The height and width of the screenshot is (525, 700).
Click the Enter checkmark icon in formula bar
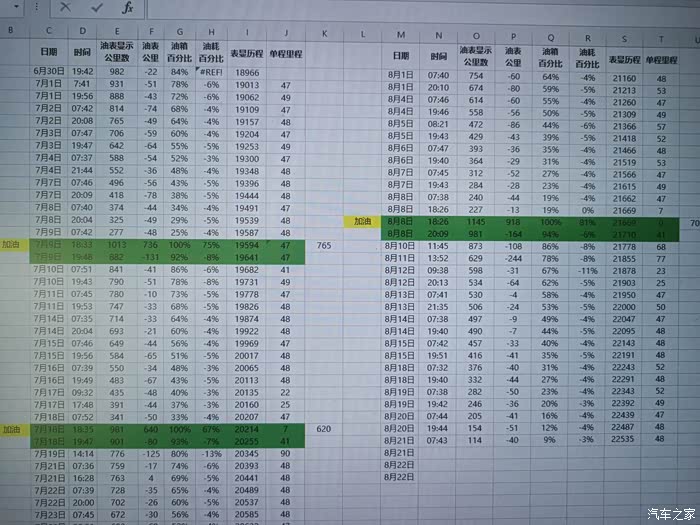click(x=96, y=8)
